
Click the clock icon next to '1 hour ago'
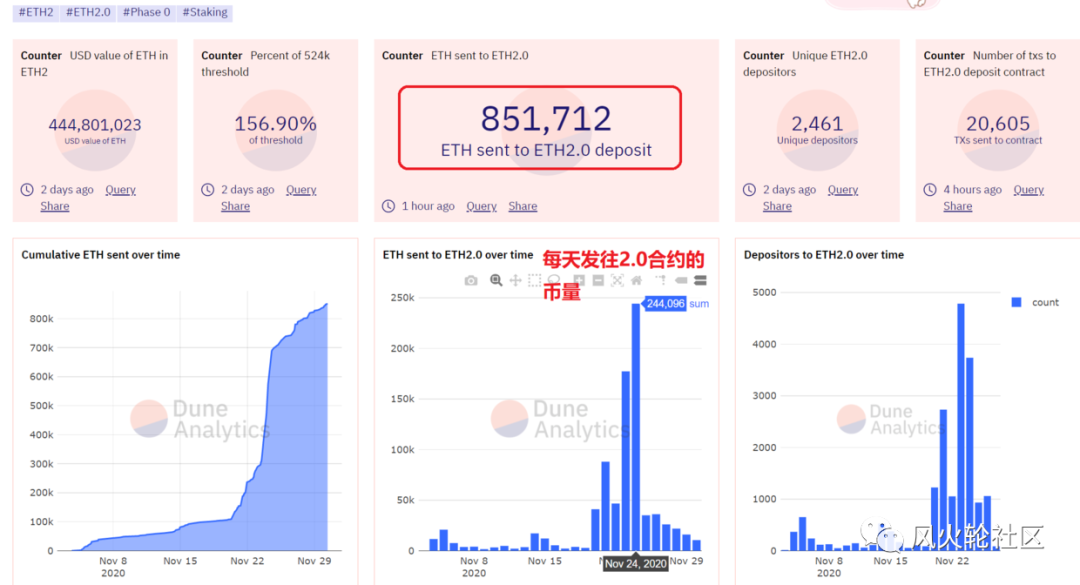pyautogui.click(x=388, y=206)
